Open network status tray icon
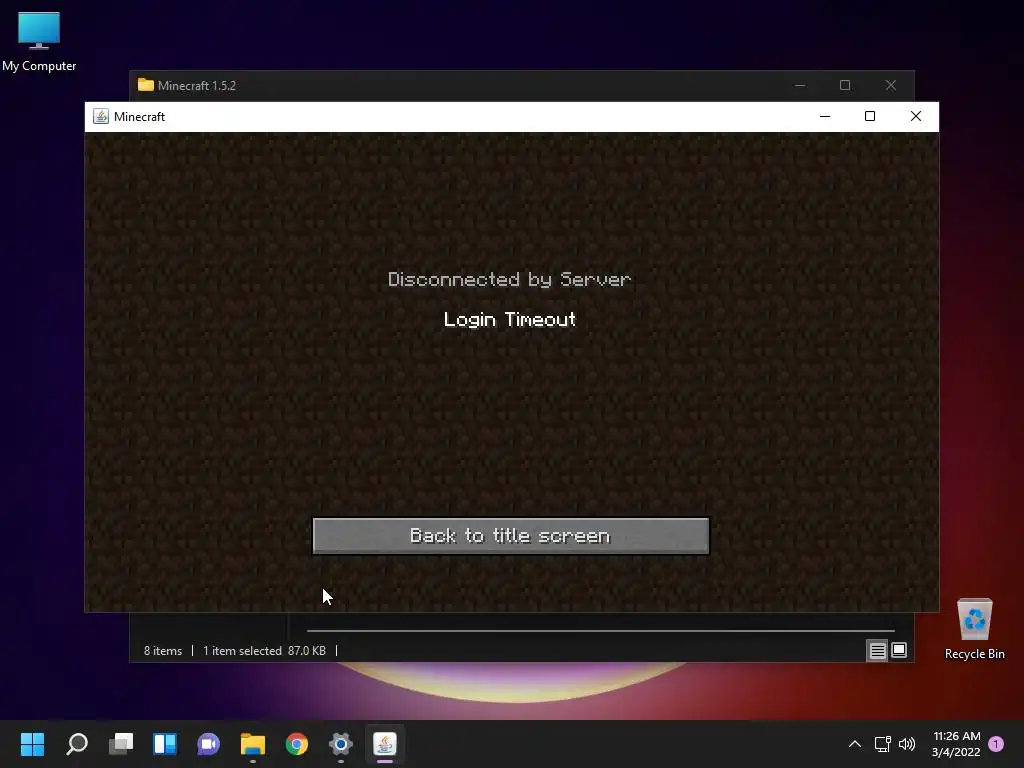 click(x=882, y=744)
